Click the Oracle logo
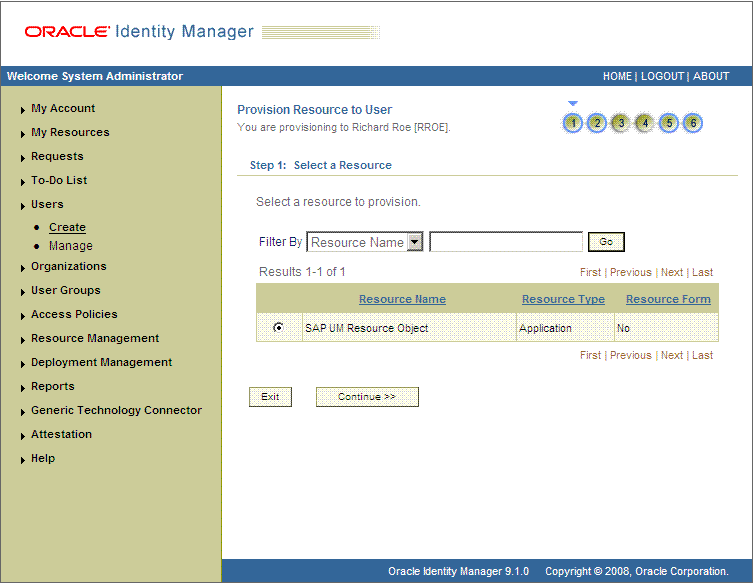 pyautogui.click(x=67, y=32)
